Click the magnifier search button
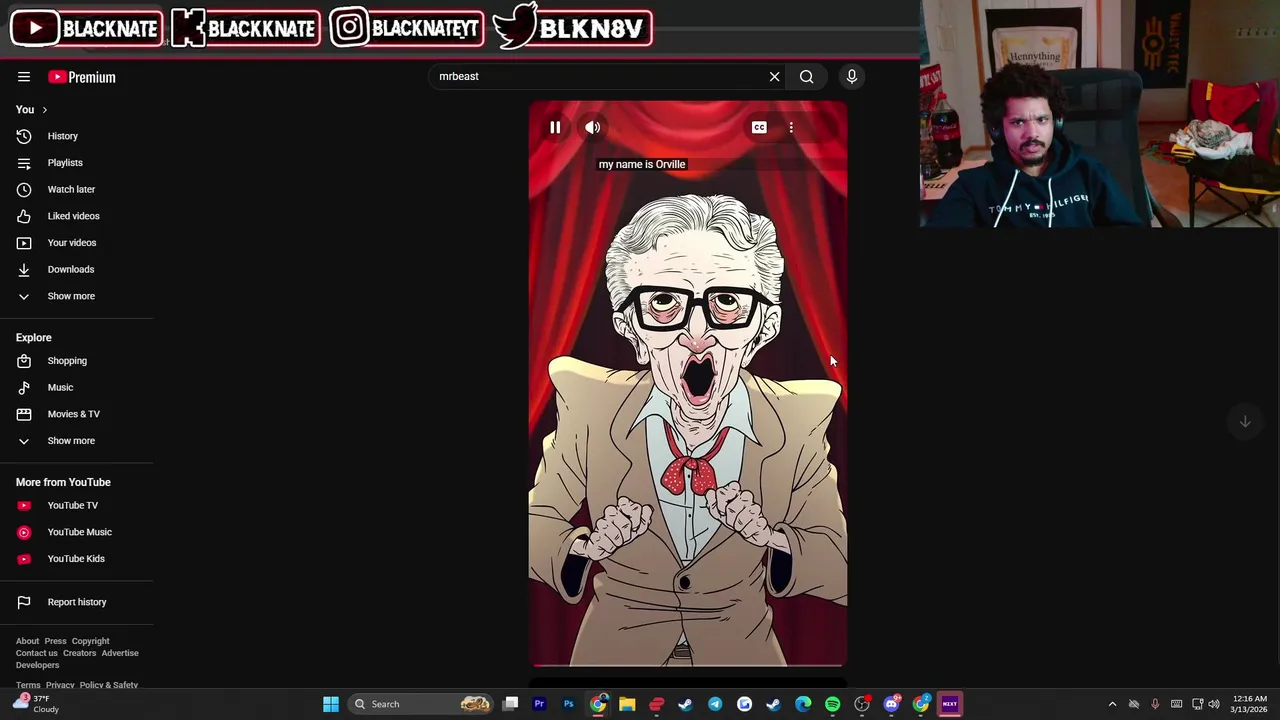Screen dimensions: 1280x720 (x=807, y=76)
